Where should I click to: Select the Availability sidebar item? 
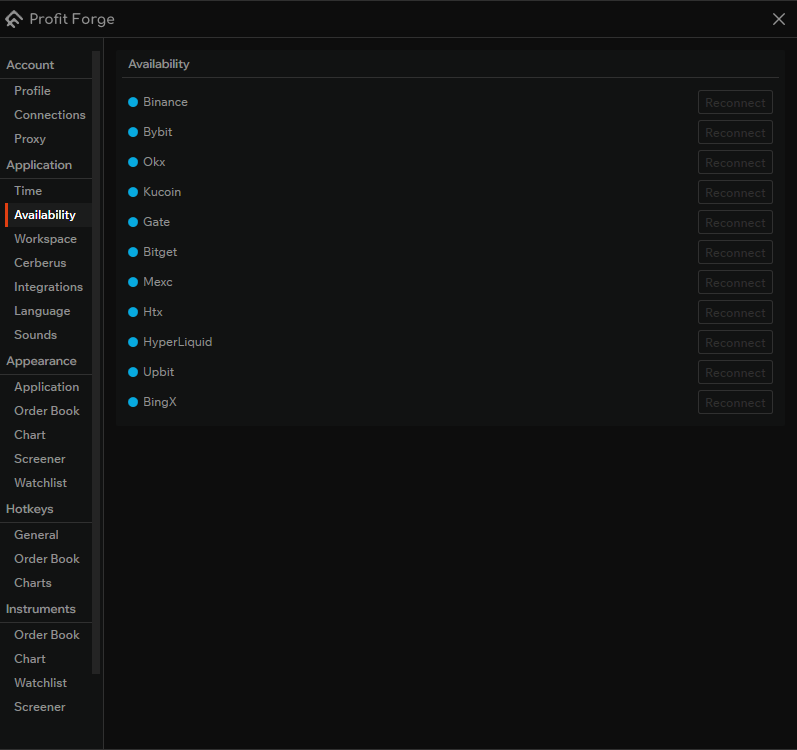click(46, 215)
